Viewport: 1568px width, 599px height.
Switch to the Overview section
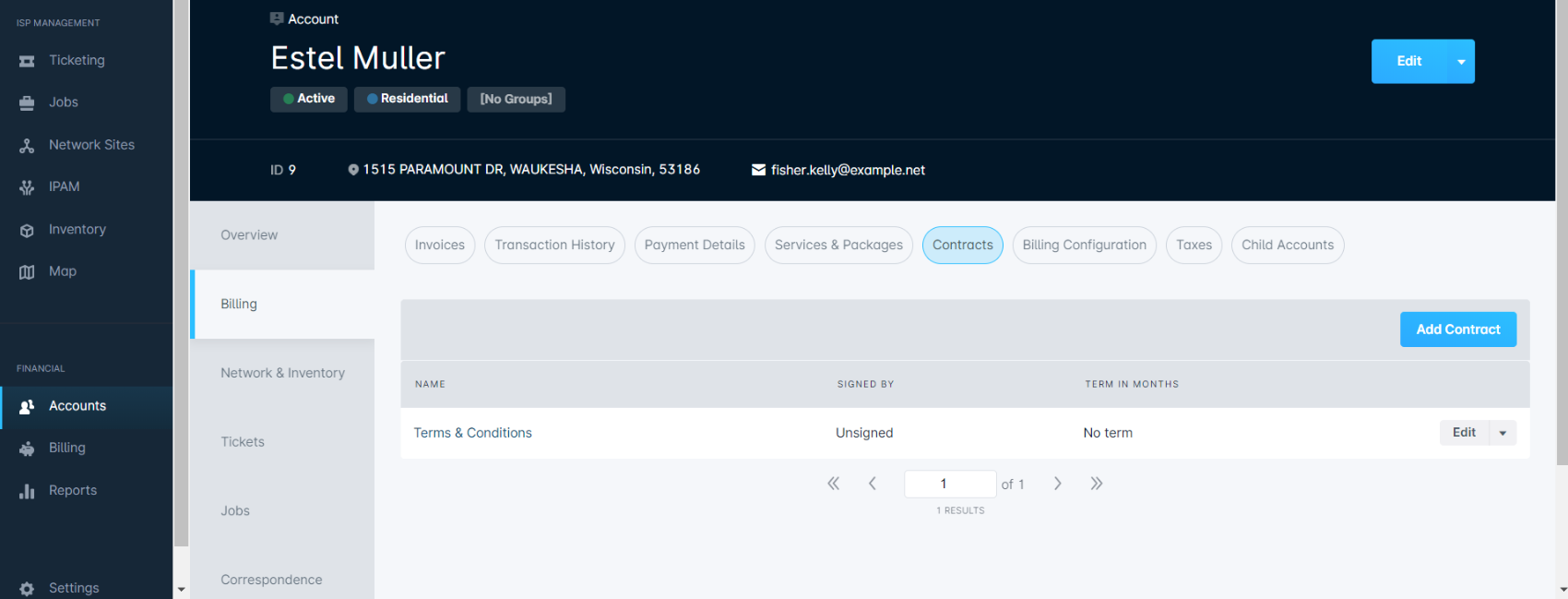pyautogui.click(x=282, y=235)
